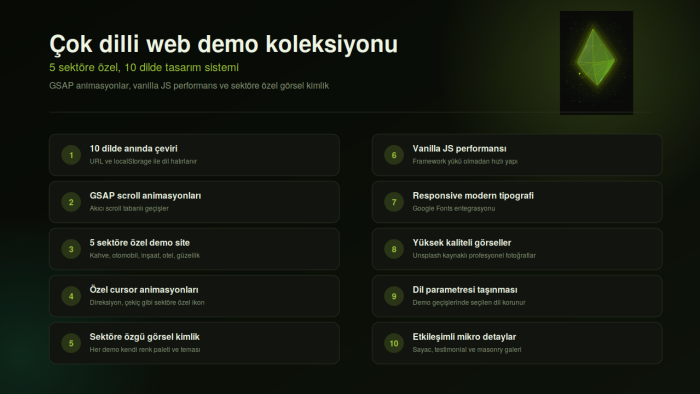Click the number 1 badge
Screen dimensions: 700x394
pyautogui.click(x=71, y=155)
